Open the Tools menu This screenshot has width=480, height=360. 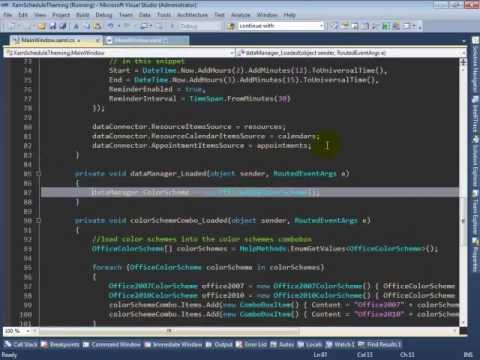(x=164, y=15)
